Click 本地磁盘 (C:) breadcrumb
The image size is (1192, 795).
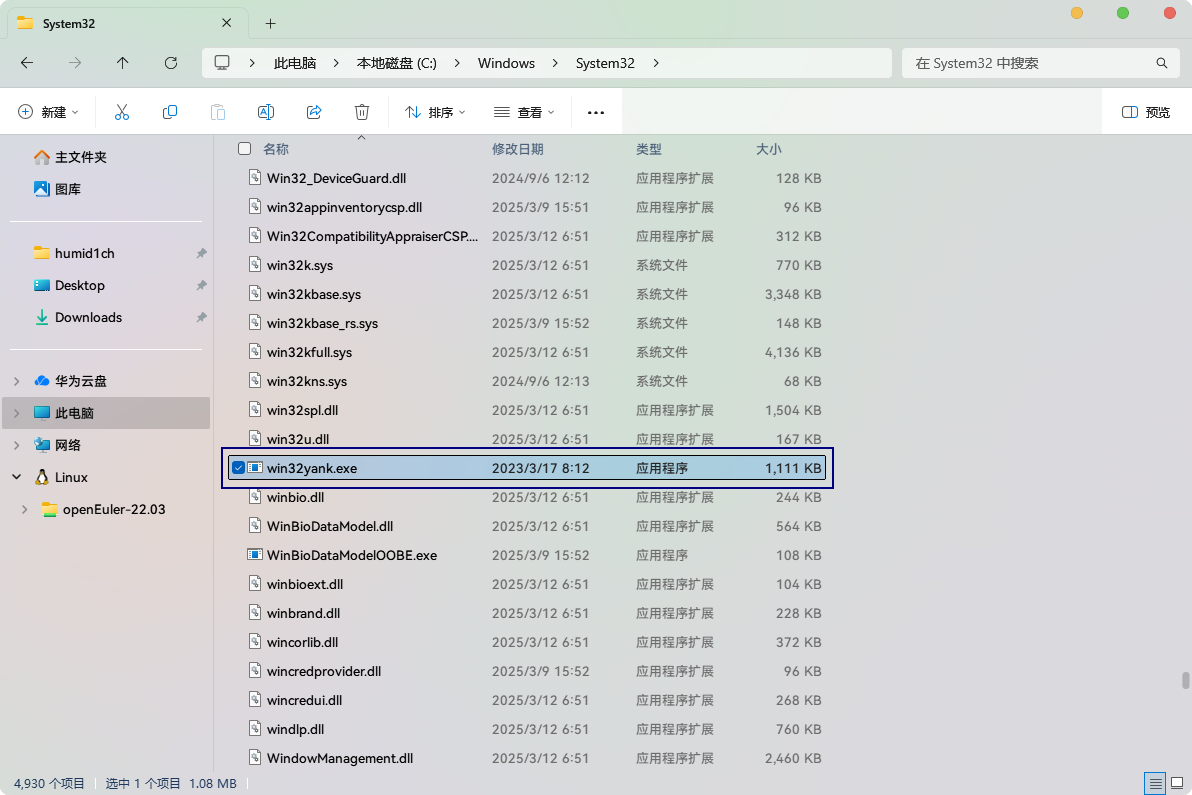tap(397, 63)
